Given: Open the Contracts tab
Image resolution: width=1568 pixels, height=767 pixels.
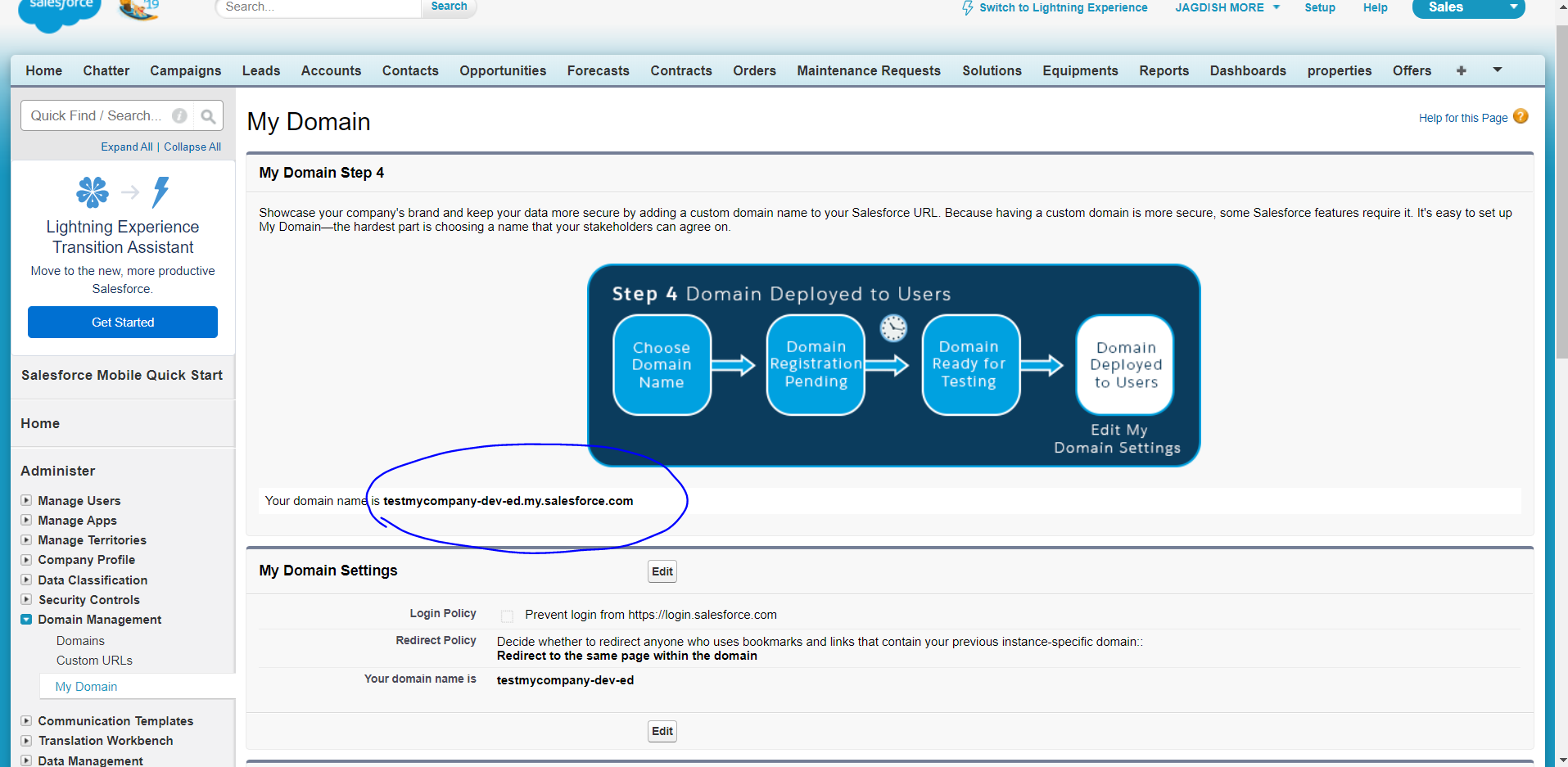Looking at the screenshot, I should pos(681,70).
